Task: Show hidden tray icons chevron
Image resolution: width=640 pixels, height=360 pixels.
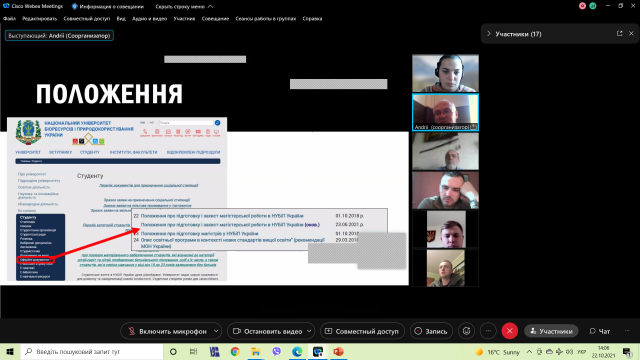Action: (x=529, y=352)
